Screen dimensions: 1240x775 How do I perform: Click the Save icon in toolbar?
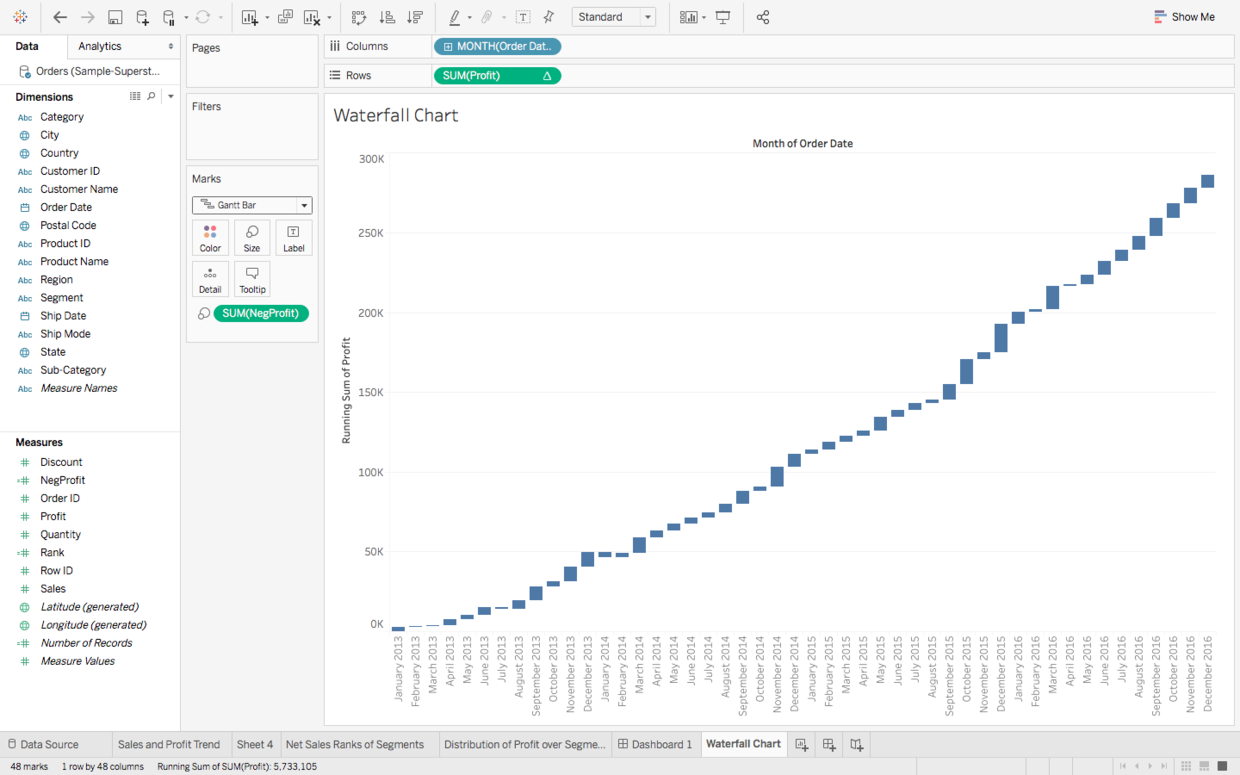tap(115, 17)
